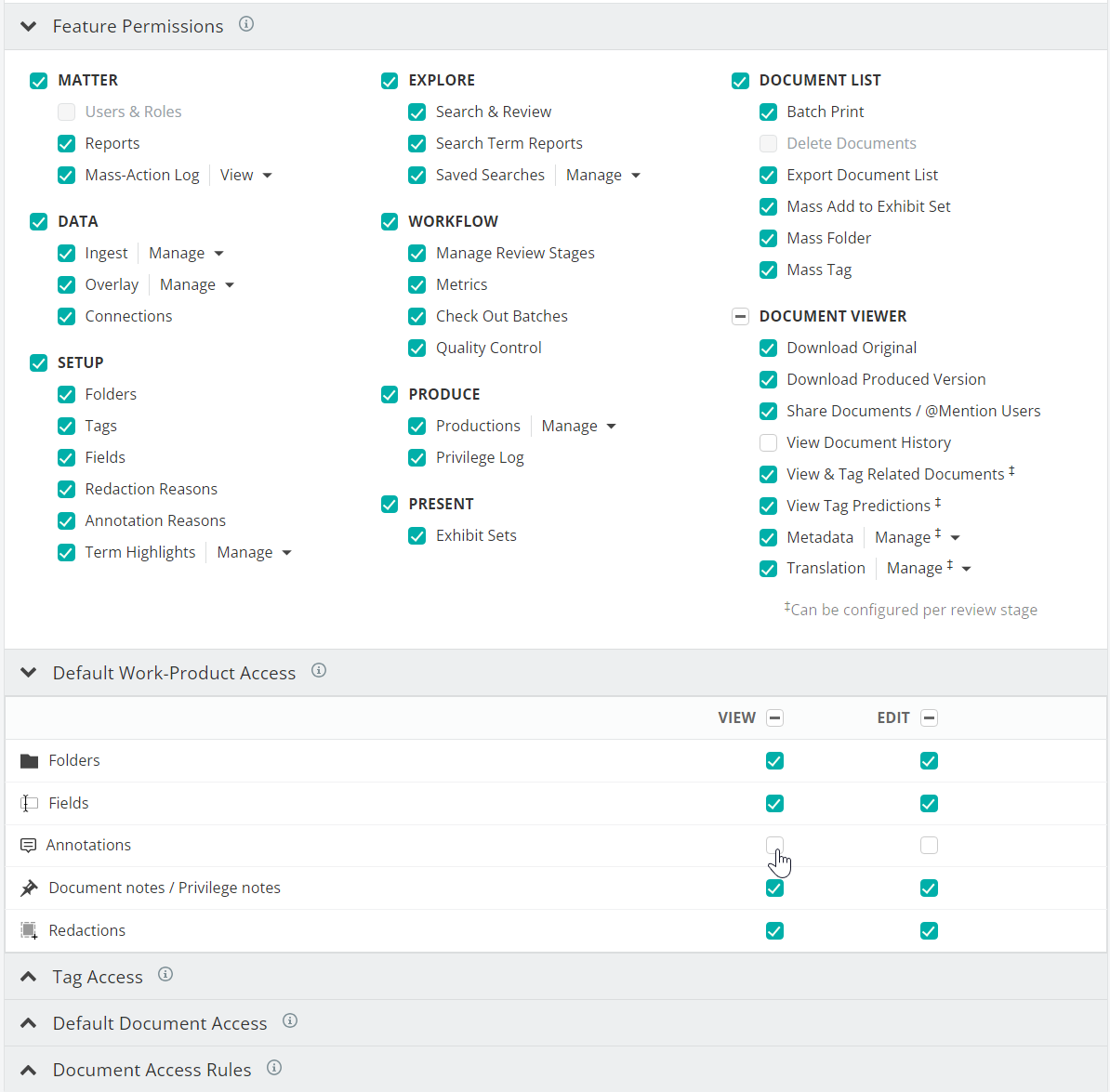Viewport: 1110px width, 1092px height.
Task: Uncheck the Quality Control checkbox
Action: click(417, 349)
